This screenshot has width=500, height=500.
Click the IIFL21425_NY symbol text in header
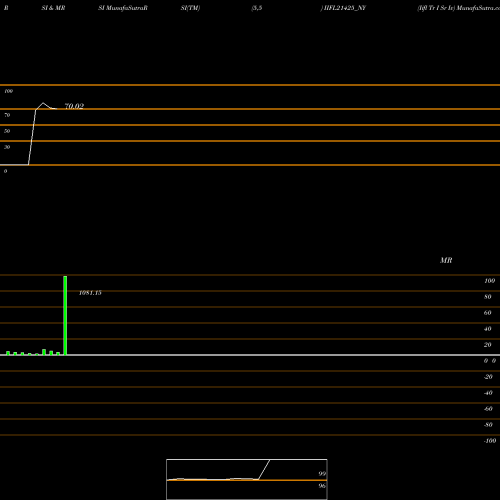tap(345, 8)
